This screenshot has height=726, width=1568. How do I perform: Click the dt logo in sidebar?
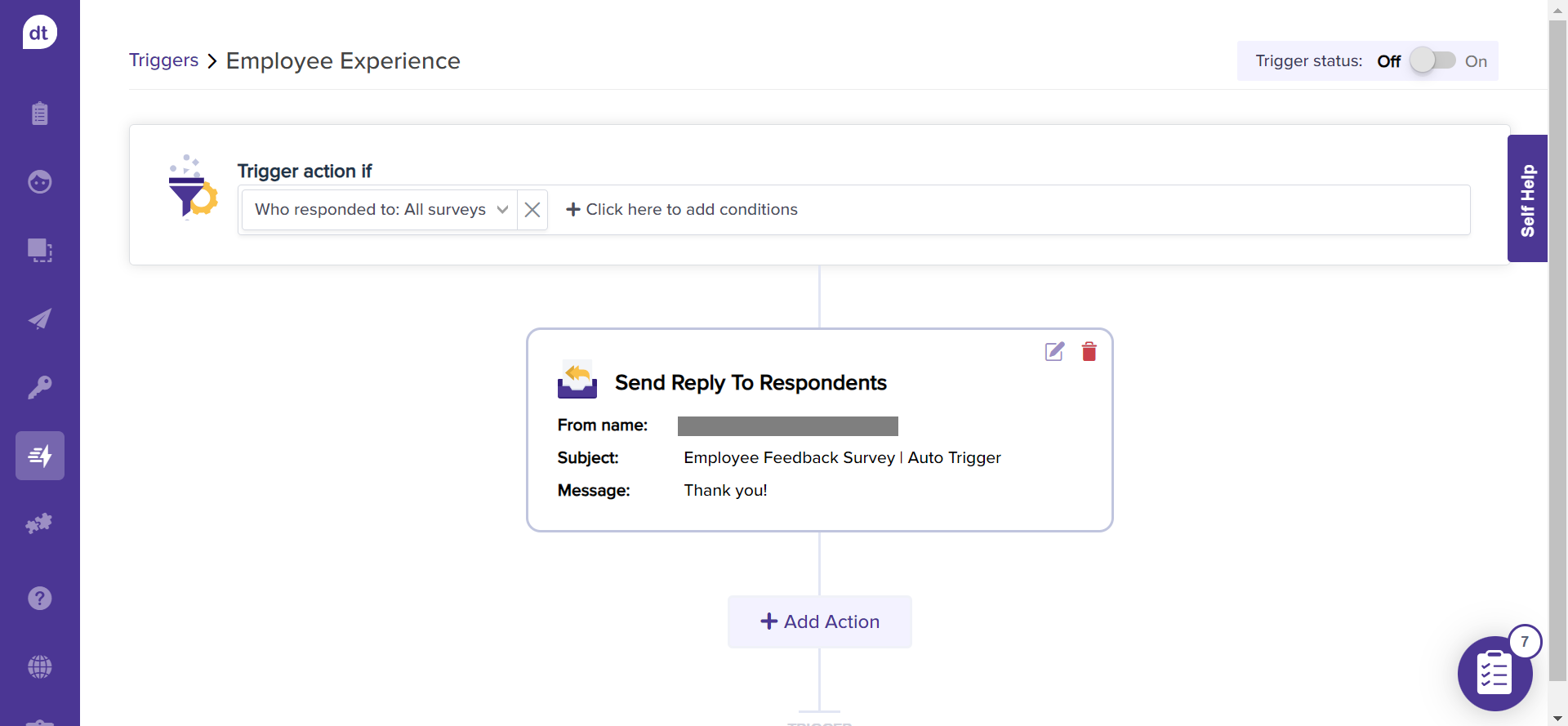point(39,33)
